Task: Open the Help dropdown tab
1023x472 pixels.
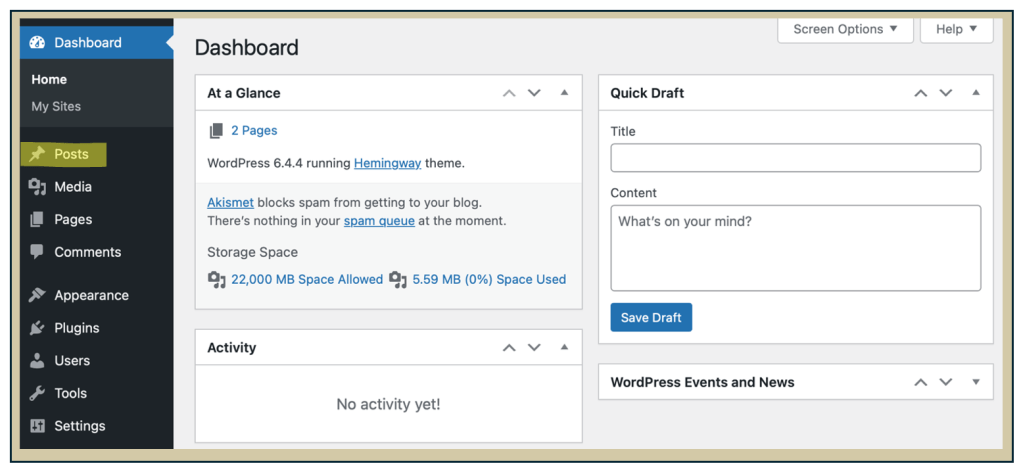Action: (956, 29)
